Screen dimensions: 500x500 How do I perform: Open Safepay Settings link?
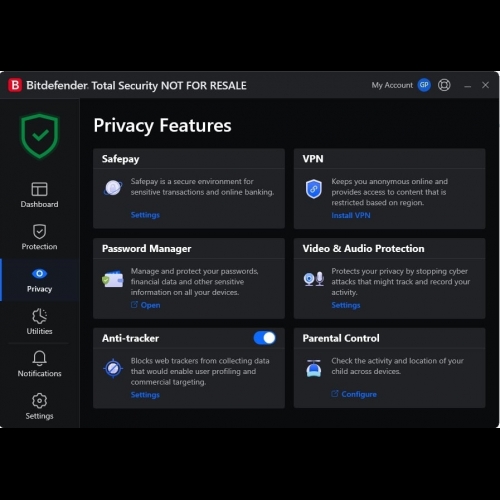point(145,215)
